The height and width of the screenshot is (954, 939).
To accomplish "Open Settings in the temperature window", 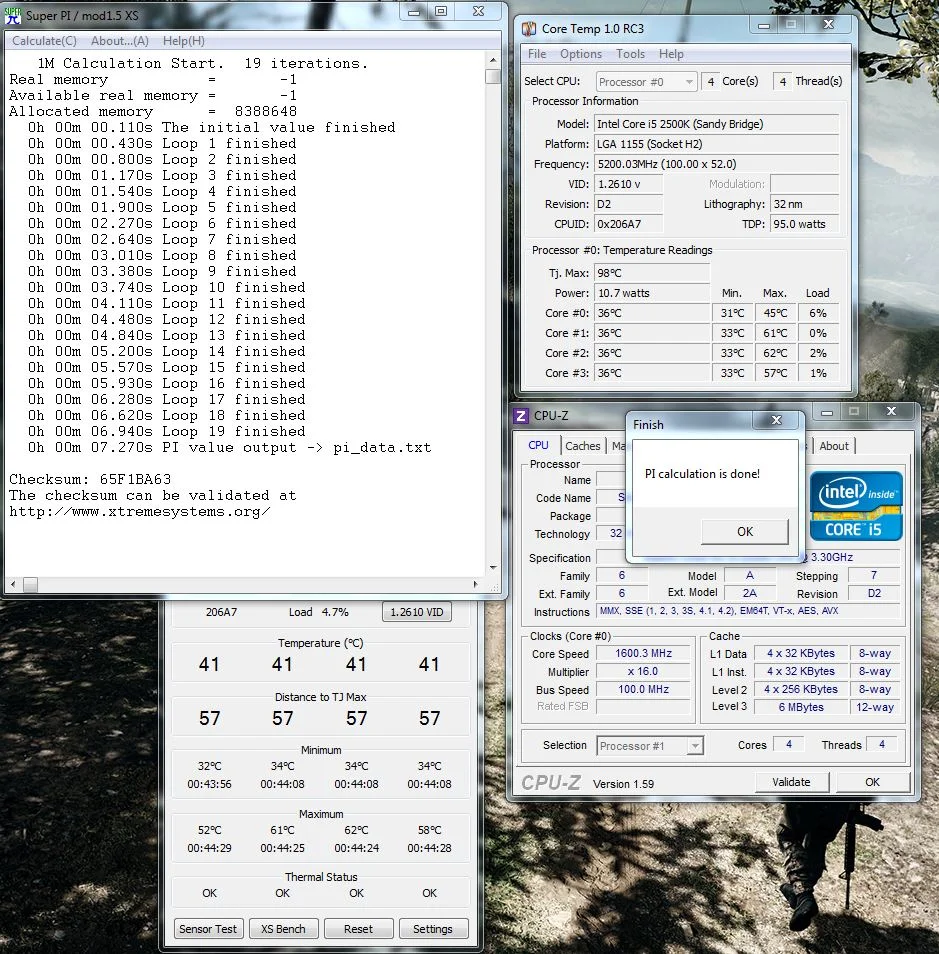I will click(433, 929).
